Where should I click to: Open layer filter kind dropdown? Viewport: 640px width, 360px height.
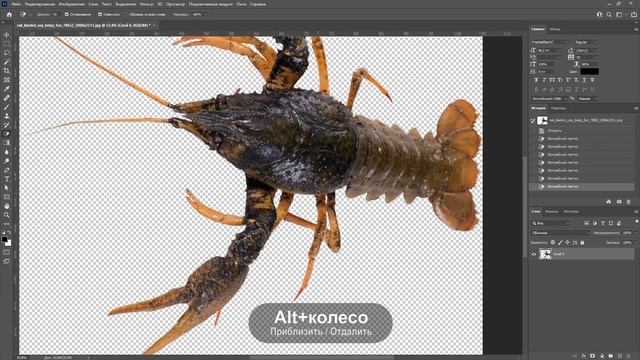click(550, 223)
